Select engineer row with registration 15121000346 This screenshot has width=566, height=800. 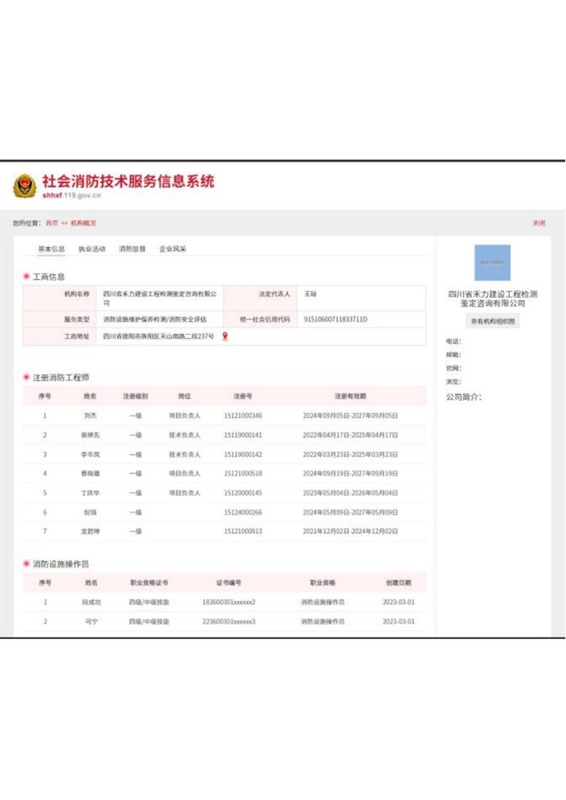pos(224,416)
